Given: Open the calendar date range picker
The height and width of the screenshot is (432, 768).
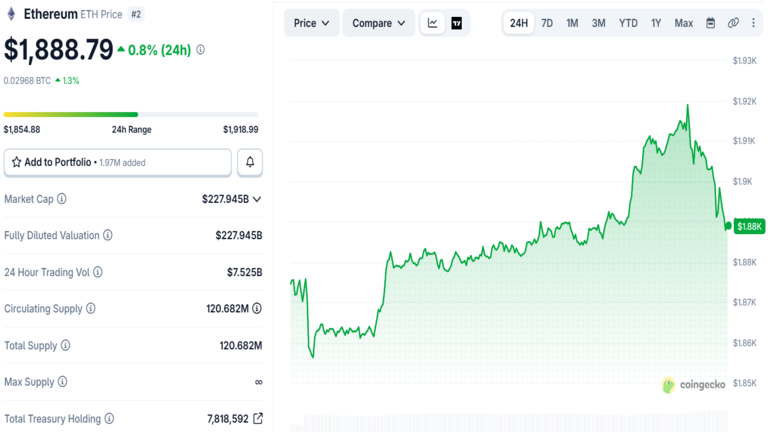Looking at the screenshot, I should [711, 23].
